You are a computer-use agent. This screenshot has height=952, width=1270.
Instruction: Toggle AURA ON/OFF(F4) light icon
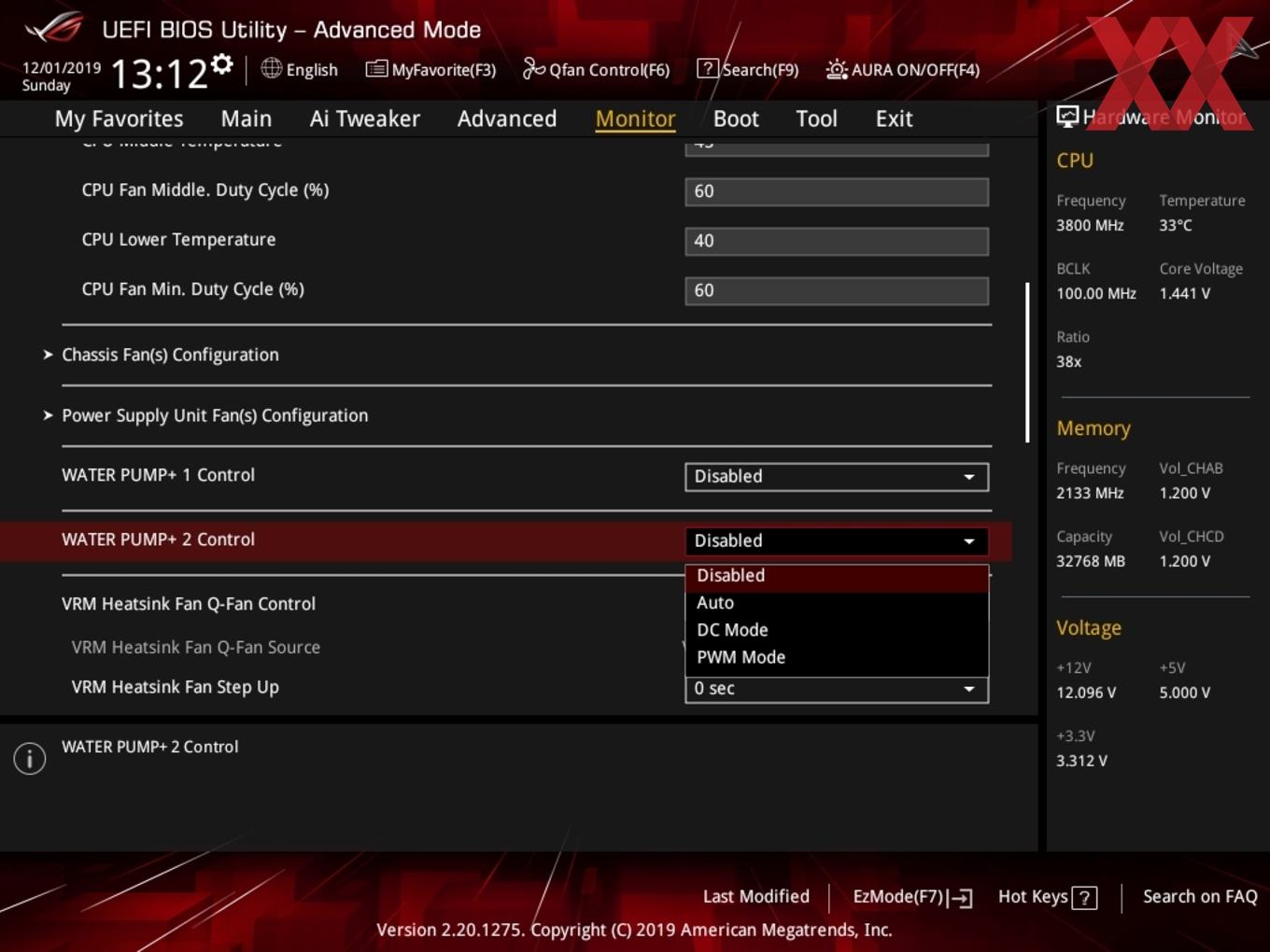pos(837,69)
